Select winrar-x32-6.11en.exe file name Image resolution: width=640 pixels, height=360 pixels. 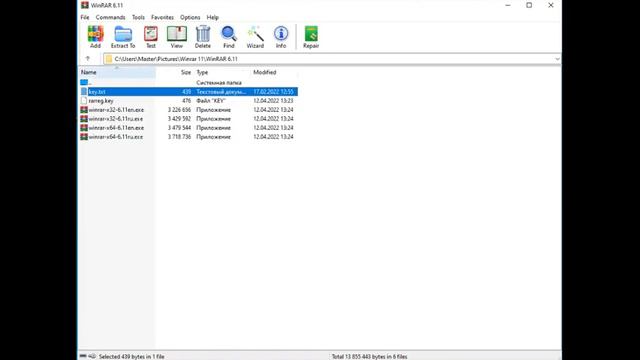pos(116,110)
